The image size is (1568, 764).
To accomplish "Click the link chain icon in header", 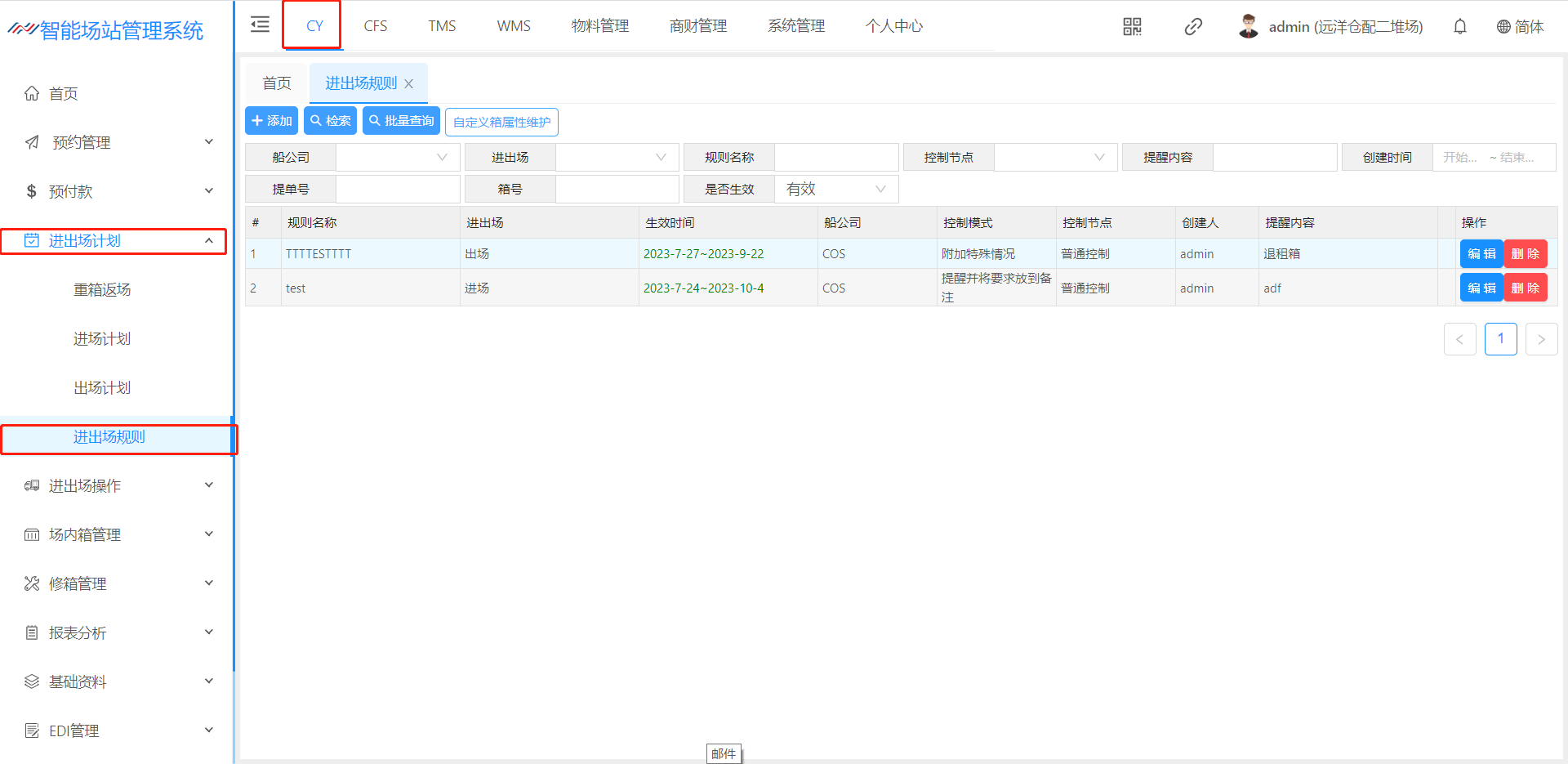I will click(1193, 27).
